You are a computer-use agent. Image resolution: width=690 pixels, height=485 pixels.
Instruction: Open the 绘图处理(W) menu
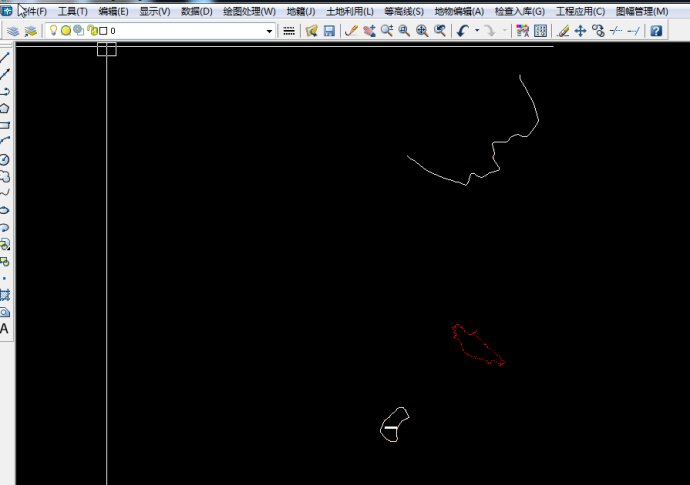pos(249,11)
